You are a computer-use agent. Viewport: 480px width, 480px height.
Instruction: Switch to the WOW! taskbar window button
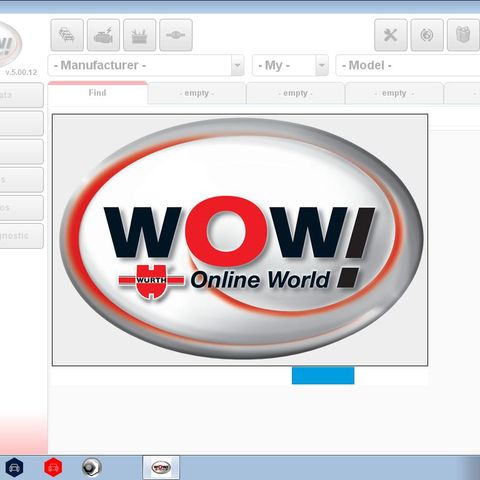pos(161,467)
